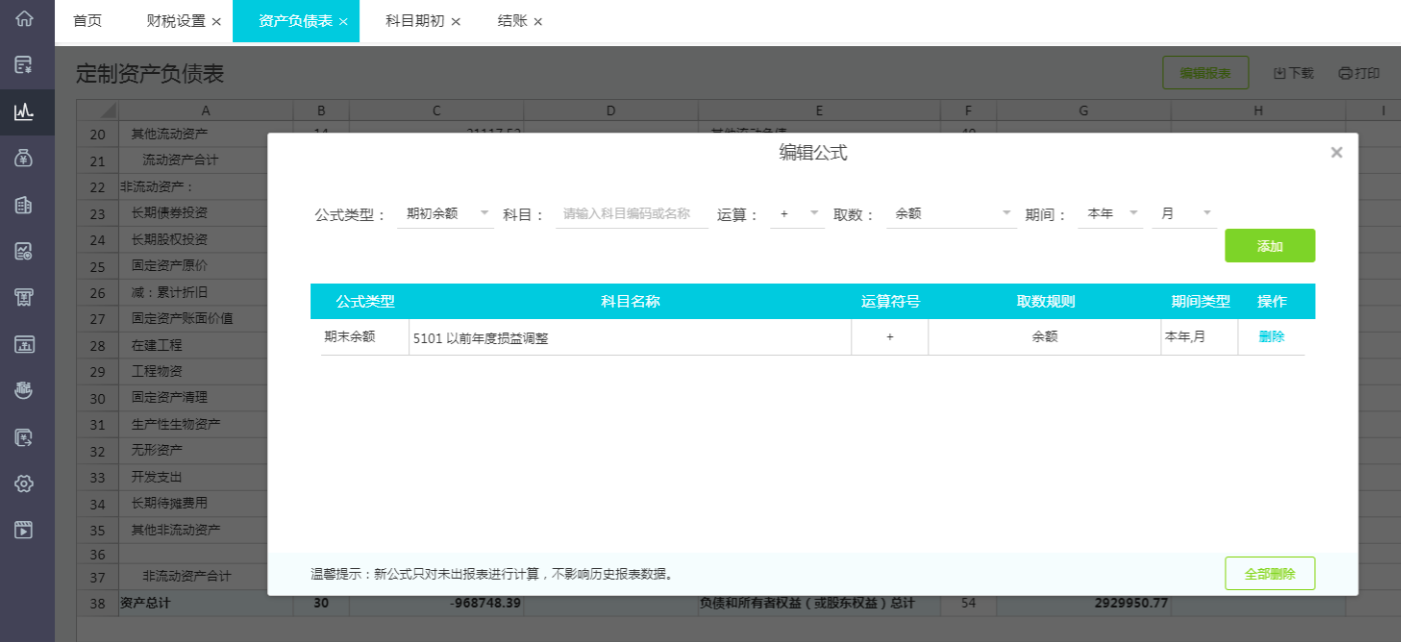Open the video player sidebar icon
The height and width of the screenshot is (642, 1401).
tap(24, 530)
